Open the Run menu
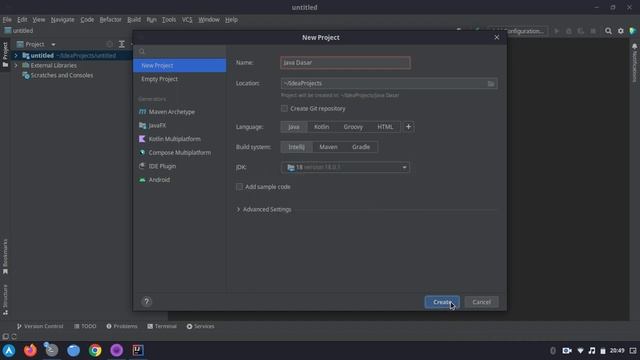The height and width of the screenshot is (360, 640). tap(151, 20)
